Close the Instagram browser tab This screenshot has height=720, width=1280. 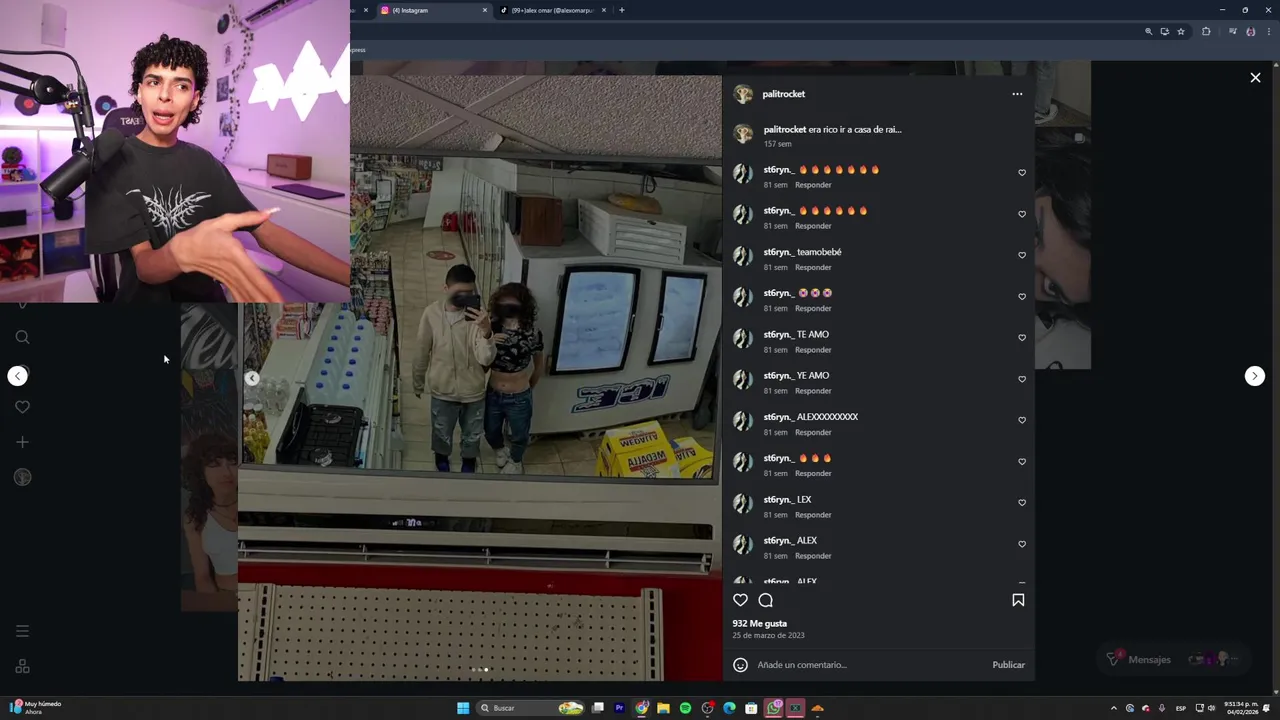(x=485, y=10)
